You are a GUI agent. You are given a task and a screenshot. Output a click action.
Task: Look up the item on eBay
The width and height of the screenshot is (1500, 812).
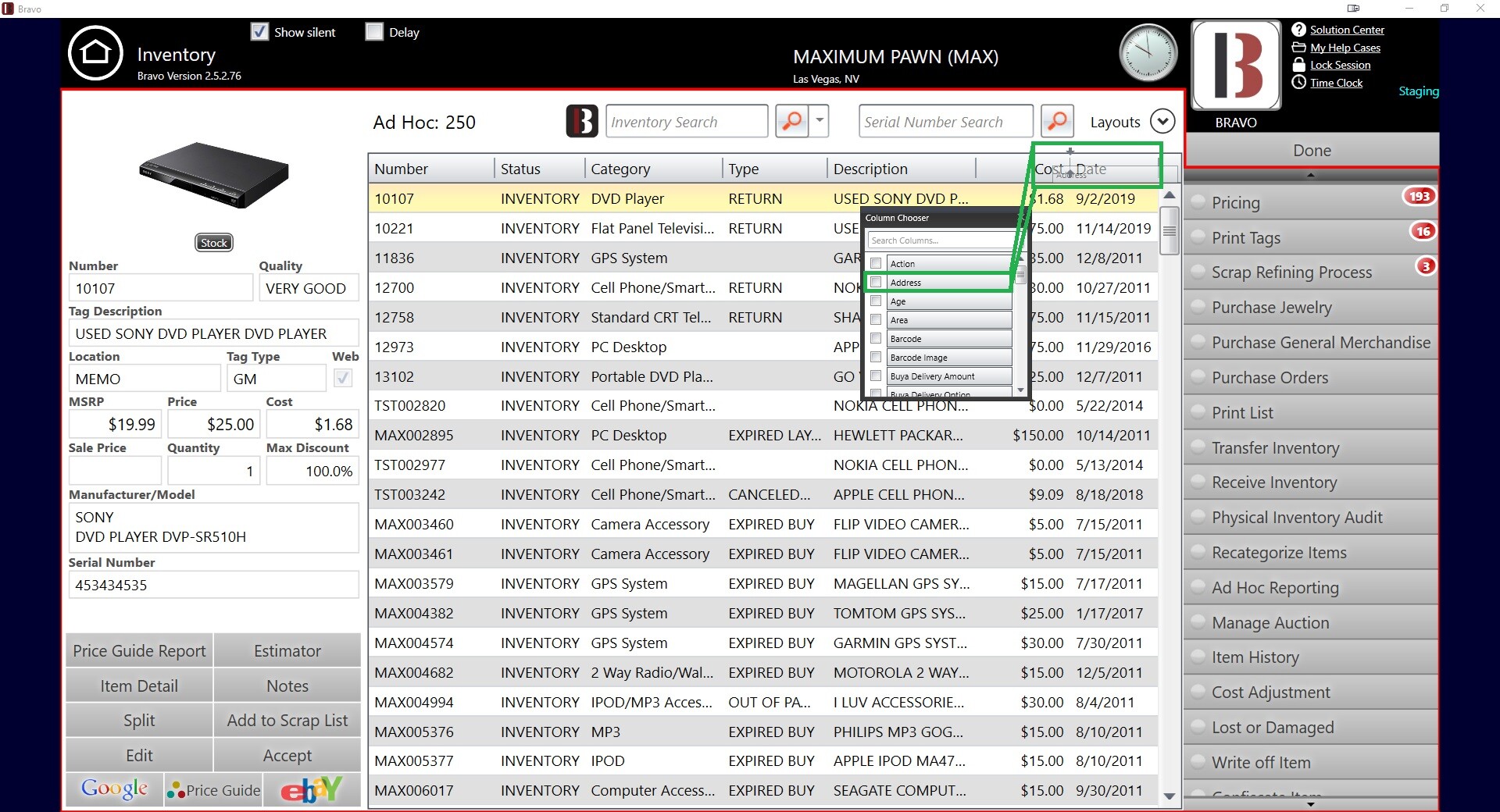coord(312,789)
